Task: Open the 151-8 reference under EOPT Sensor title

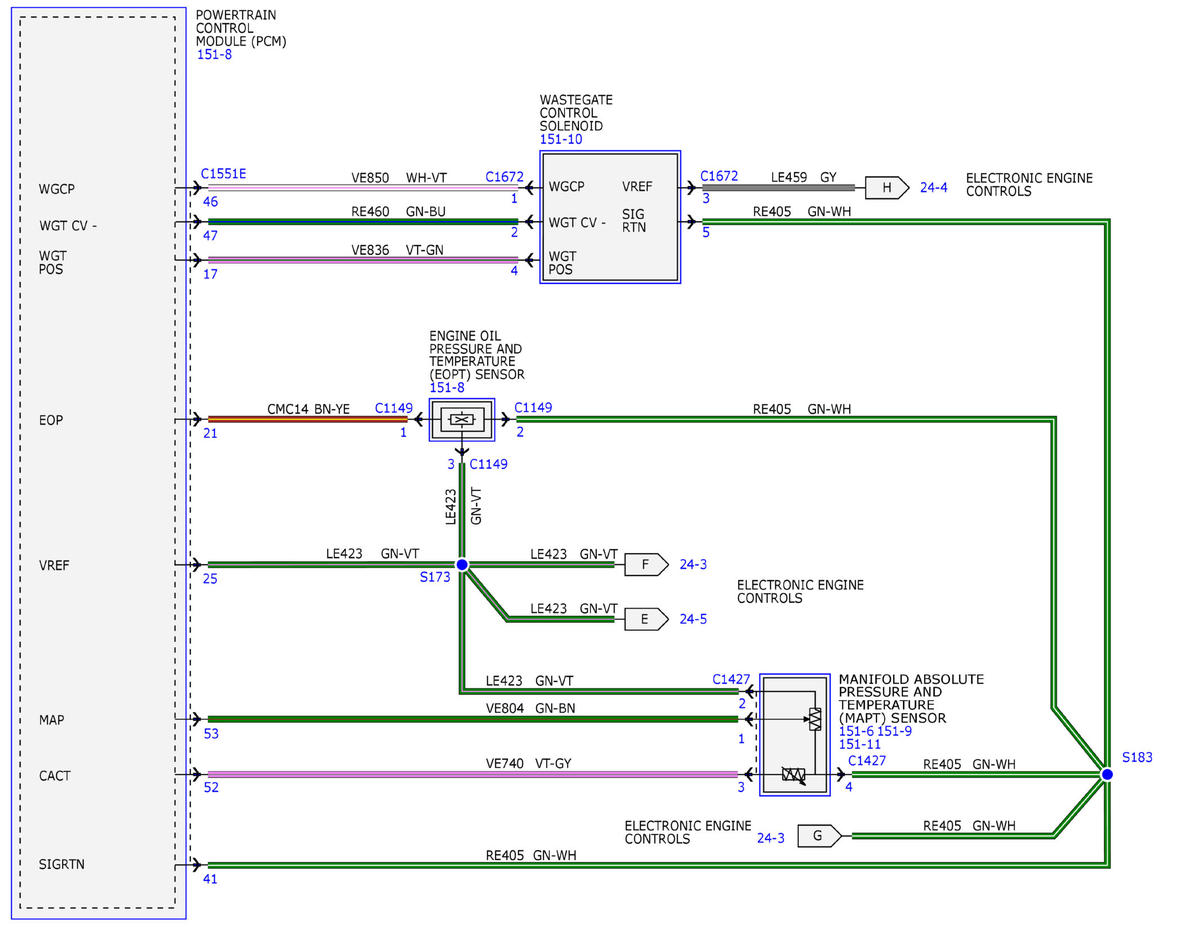Action: click(x=448, y=387)
